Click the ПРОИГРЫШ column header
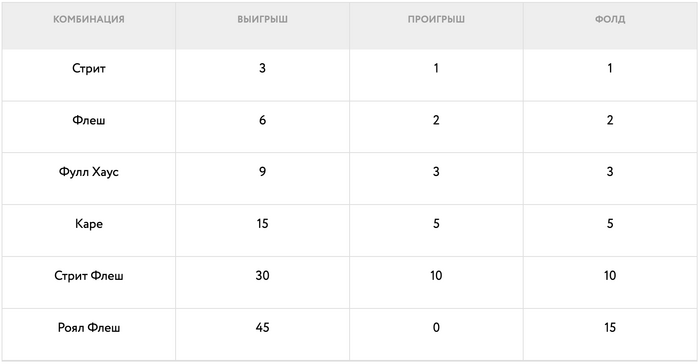Viewport: 700px width, 364px height. (x=436, y=19)
